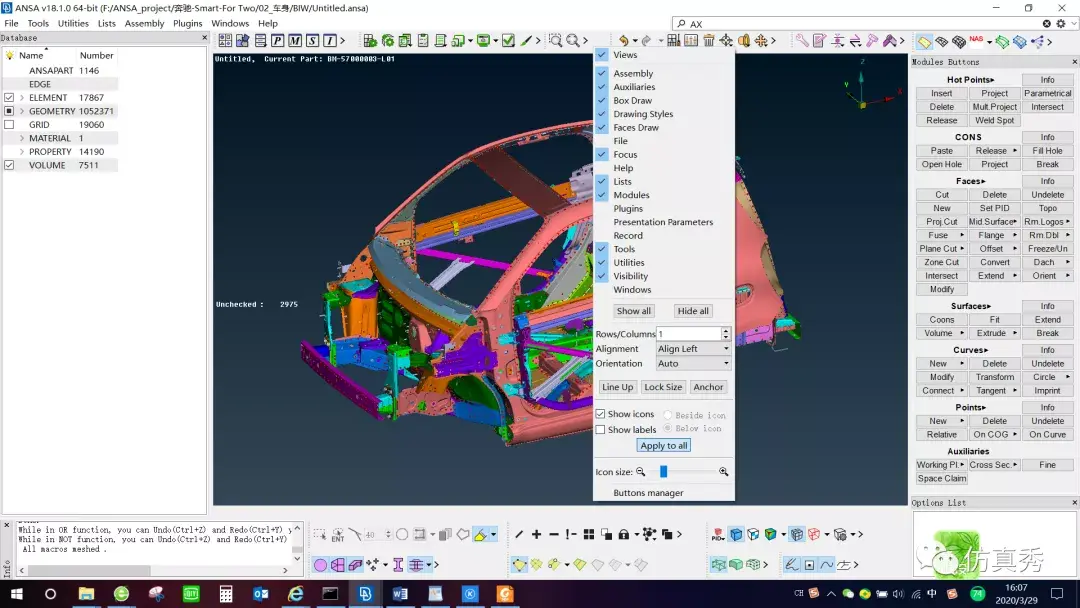This screenshot has height=608, width=1080.
Task: Open the Alignment dropdown showing Align Left
Action: (x=693, y=349)
